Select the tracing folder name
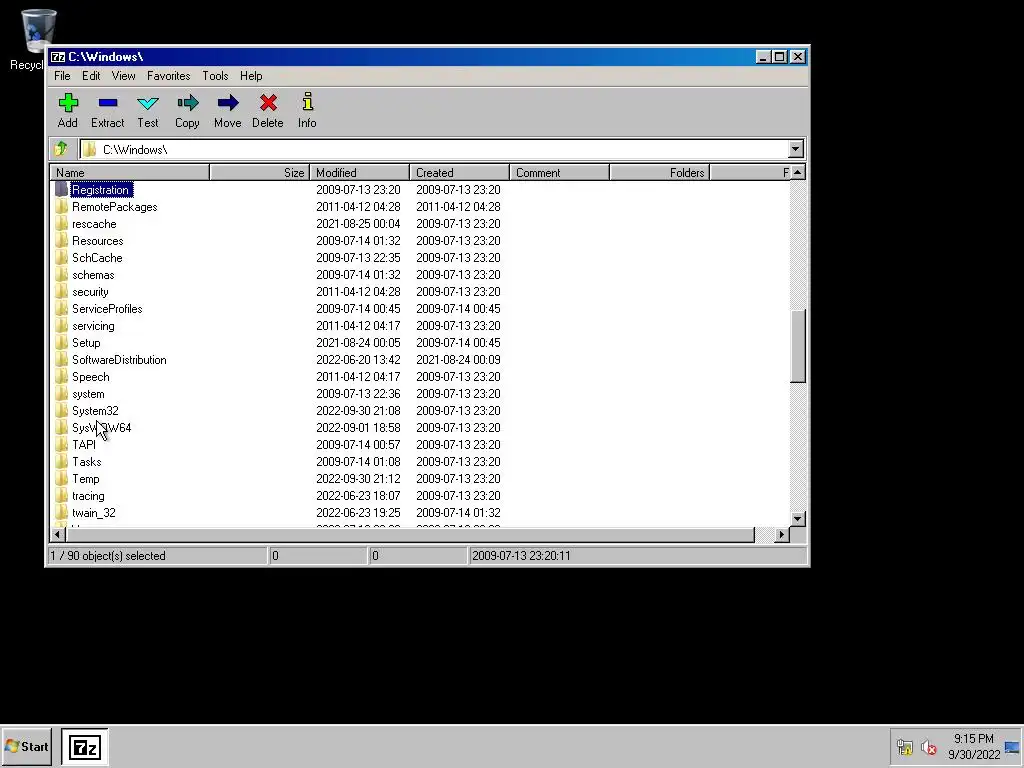The height and width of the screenshot is (768, 1024). (x=88, y=496)
